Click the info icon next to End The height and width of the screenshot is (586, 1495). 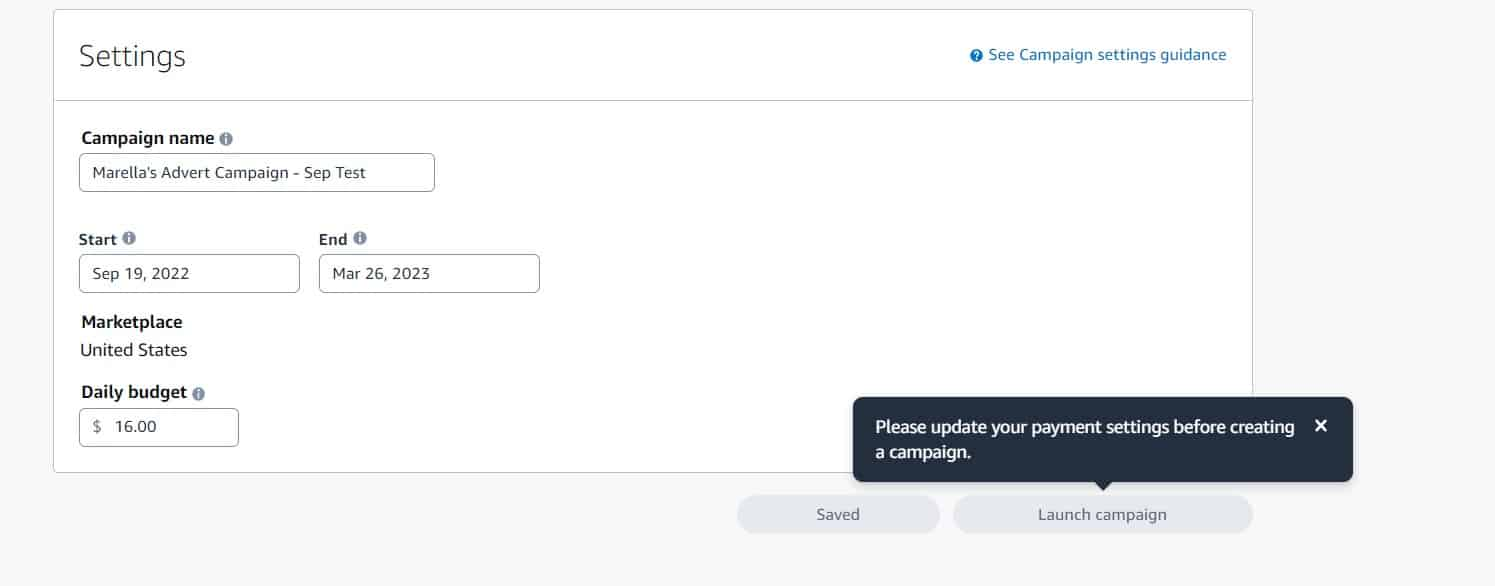point(360,239)
